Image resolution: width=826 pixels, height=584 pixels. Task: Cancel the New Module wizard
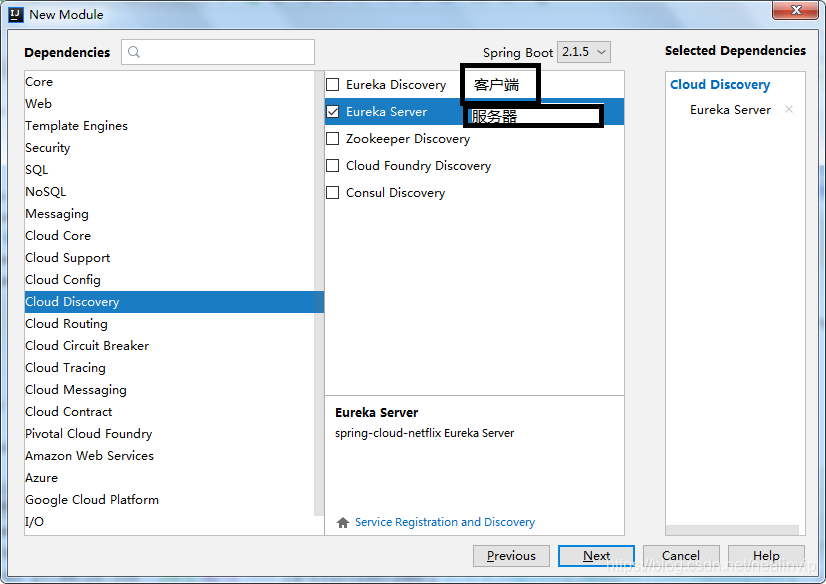point(681,556)
